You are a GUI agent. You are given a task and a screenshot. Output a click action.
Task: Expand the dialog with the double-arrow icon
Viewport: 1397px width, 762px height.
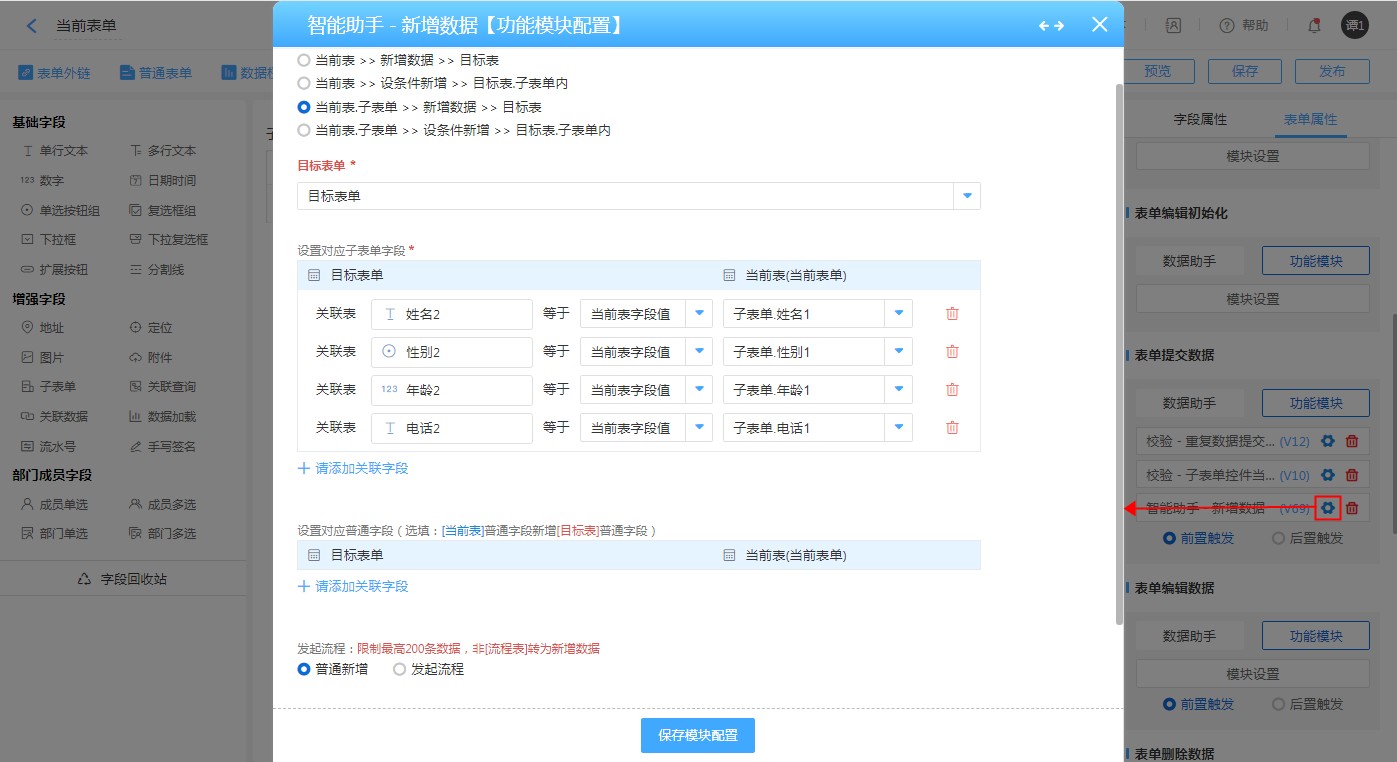(x=1051, y=26)
